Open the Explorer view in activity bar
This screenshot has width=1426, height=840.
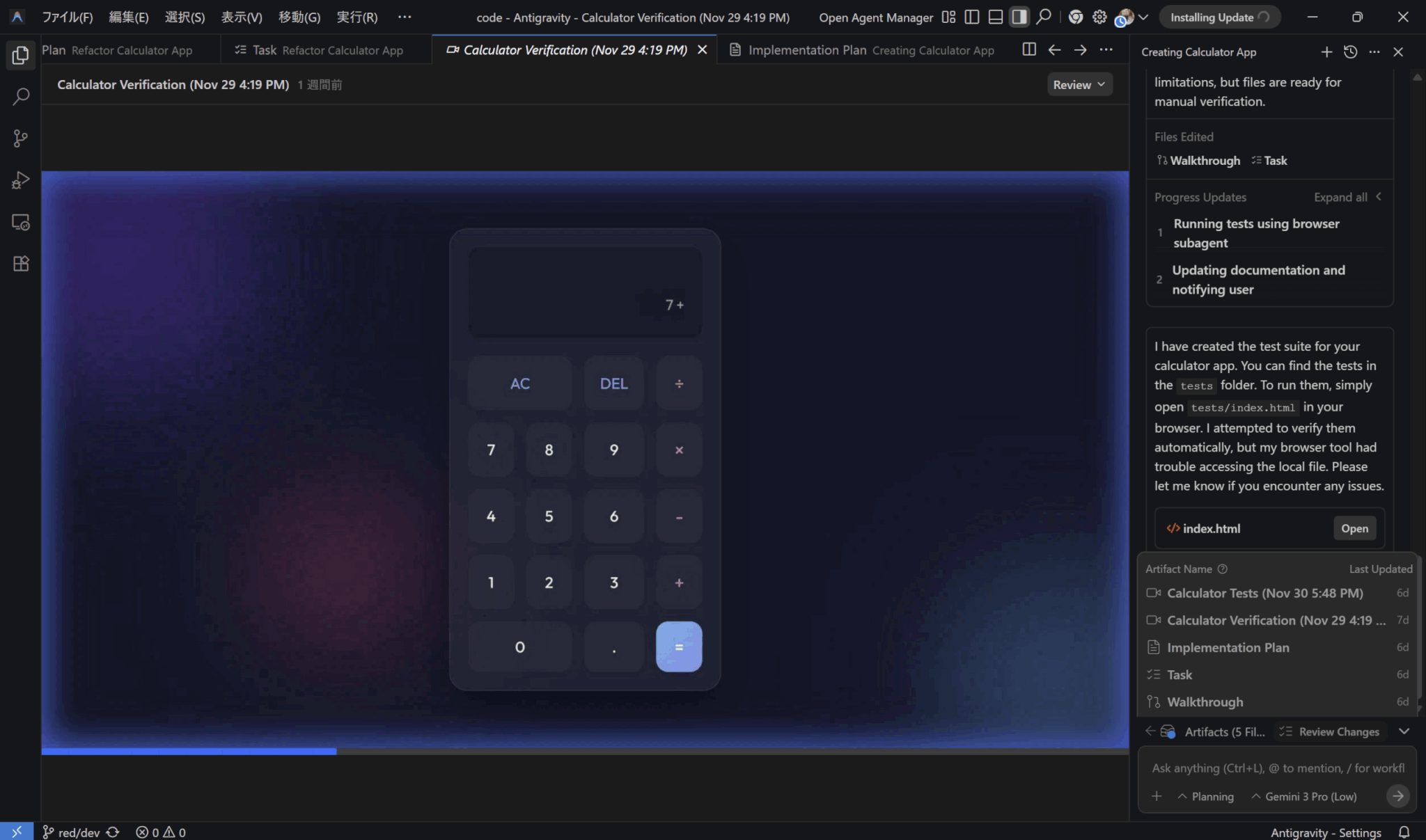tap(20, 55)
